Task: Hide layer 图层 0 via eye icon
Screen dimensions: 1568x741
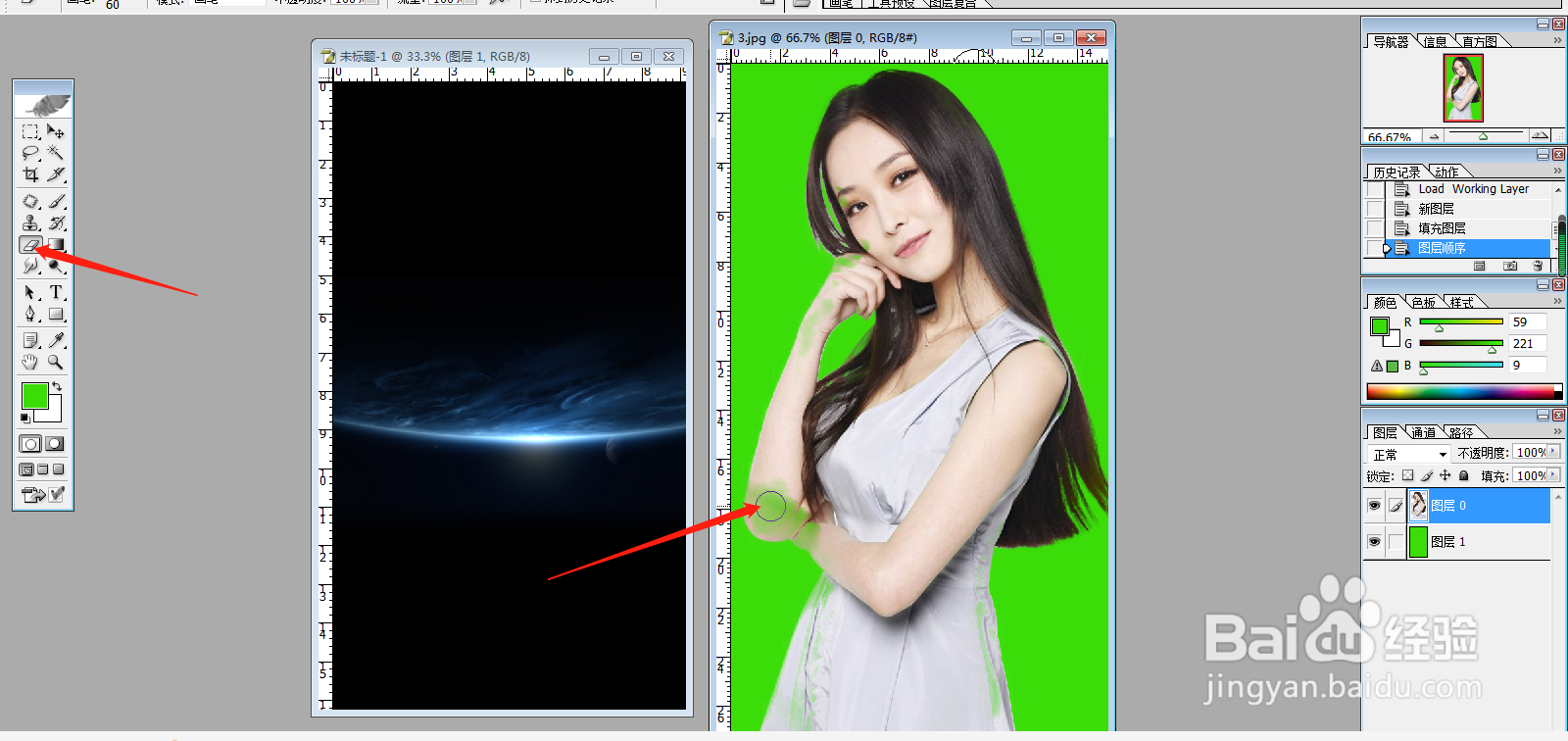Action: pyautogui.click(x=1374, y=506)
